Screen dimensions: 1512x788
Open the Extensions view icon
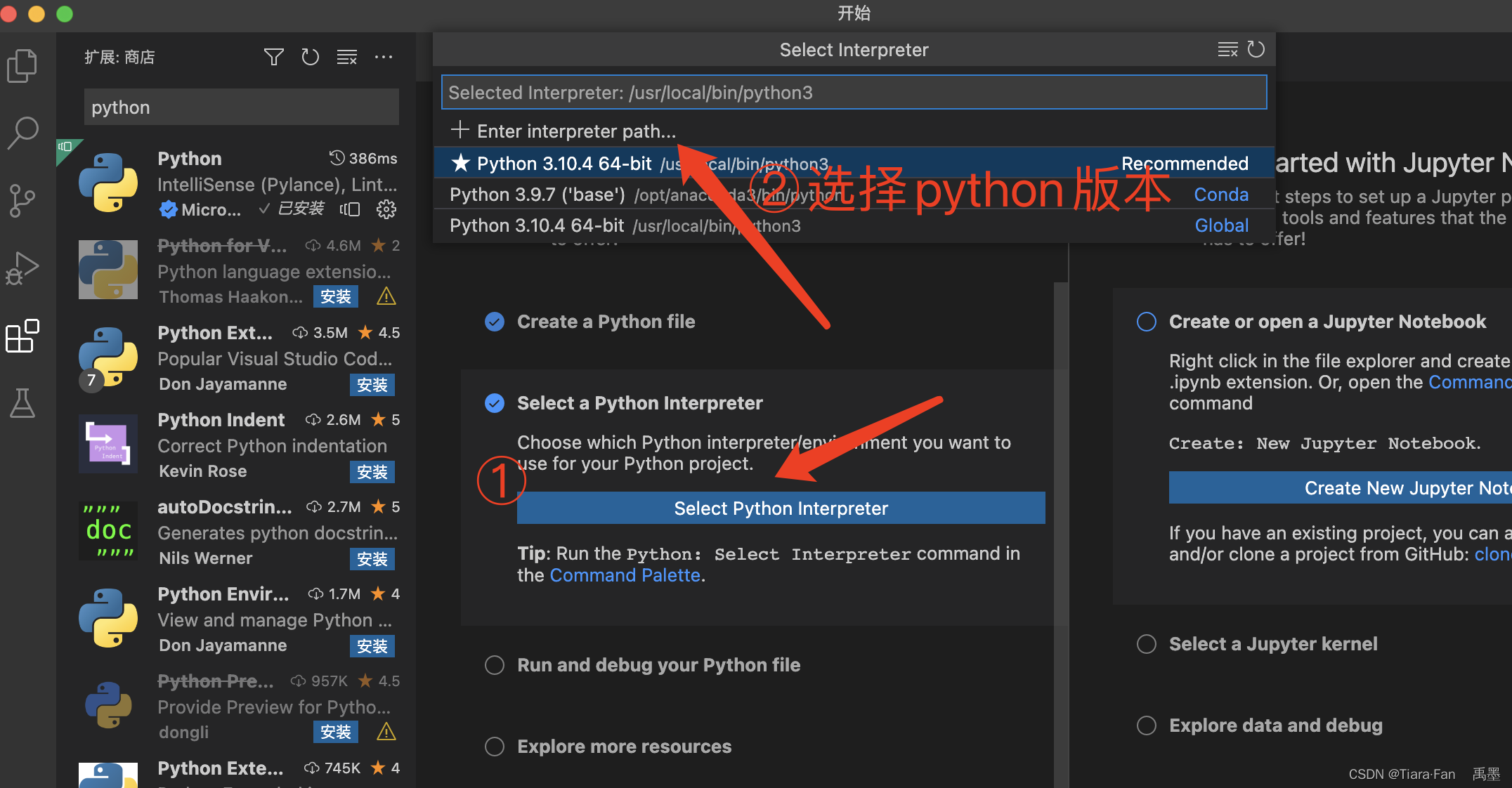(22, 336)
